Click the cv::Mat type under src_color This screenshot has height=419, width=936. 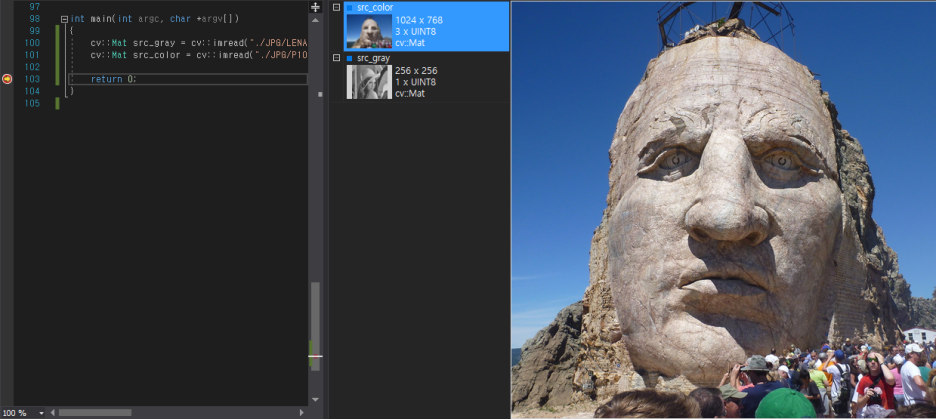click(x=410, y=43)
